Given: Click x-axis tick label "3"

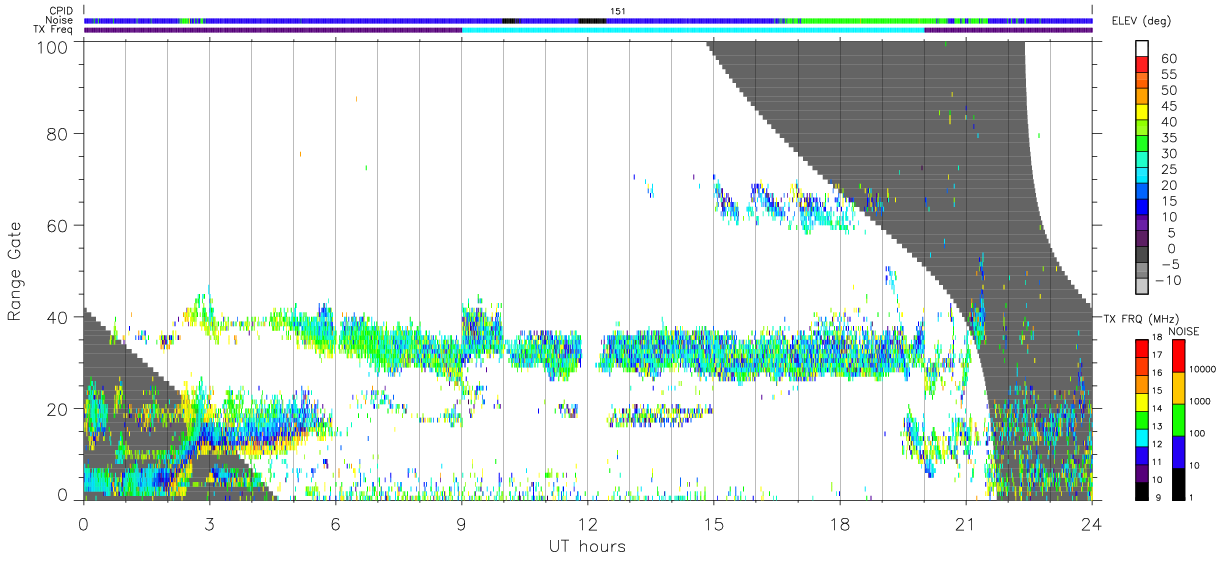Looking at the screenshot, I should pyautogui.click(x=210, y=523).
